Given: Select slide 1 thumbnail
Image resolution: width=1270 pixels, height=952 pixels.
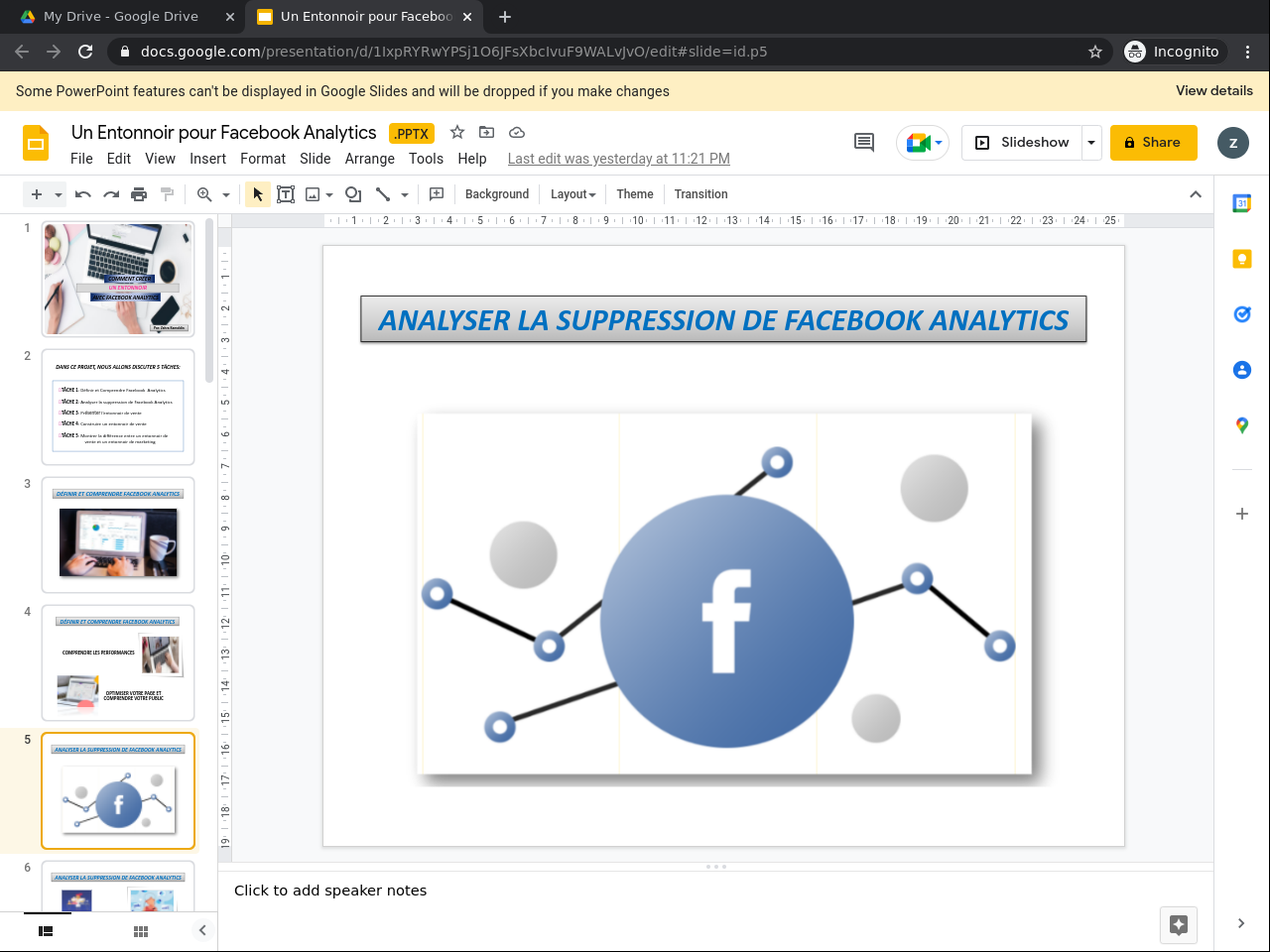Looking at the screenshot, I should (118, 279).
